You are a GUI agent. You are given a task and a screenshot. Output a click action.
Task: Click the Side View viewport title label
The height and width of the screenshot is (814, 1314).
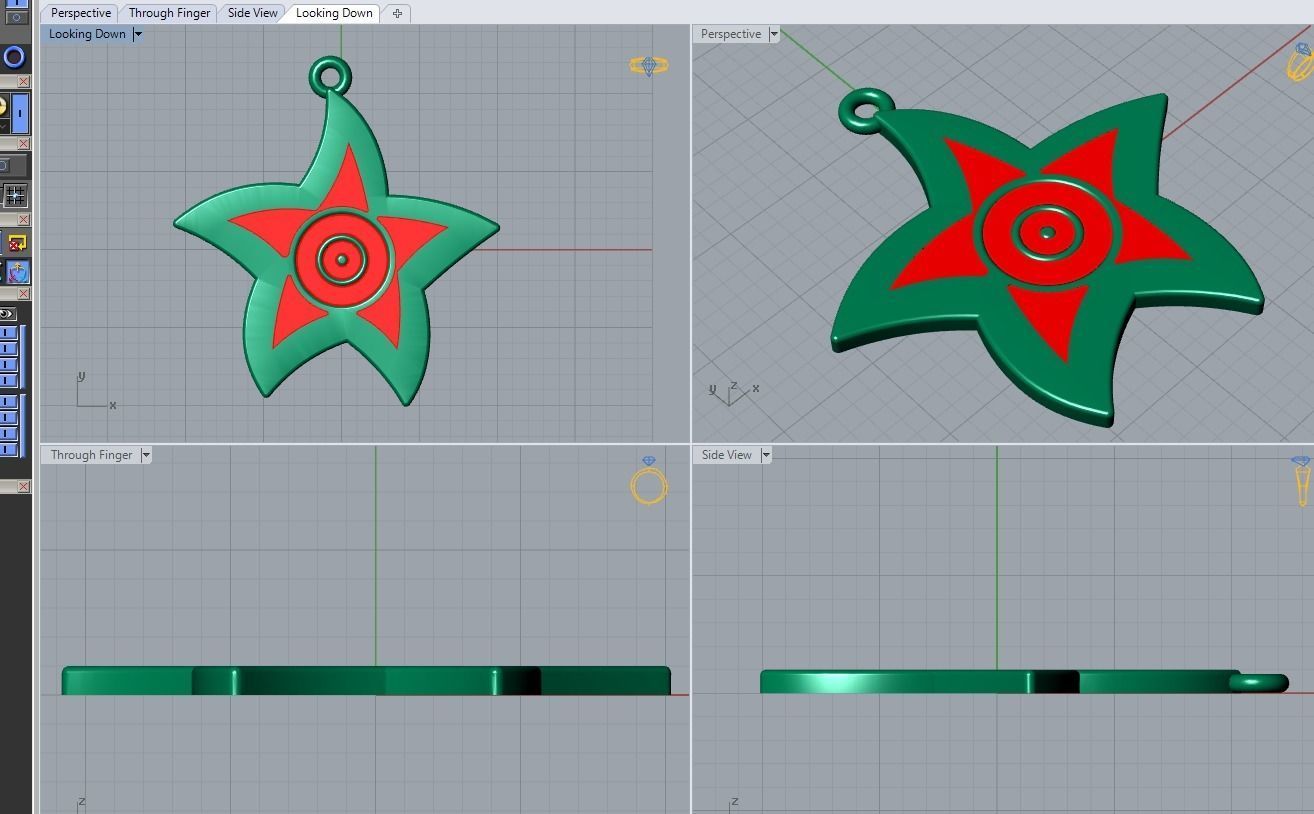pos(727,455)
